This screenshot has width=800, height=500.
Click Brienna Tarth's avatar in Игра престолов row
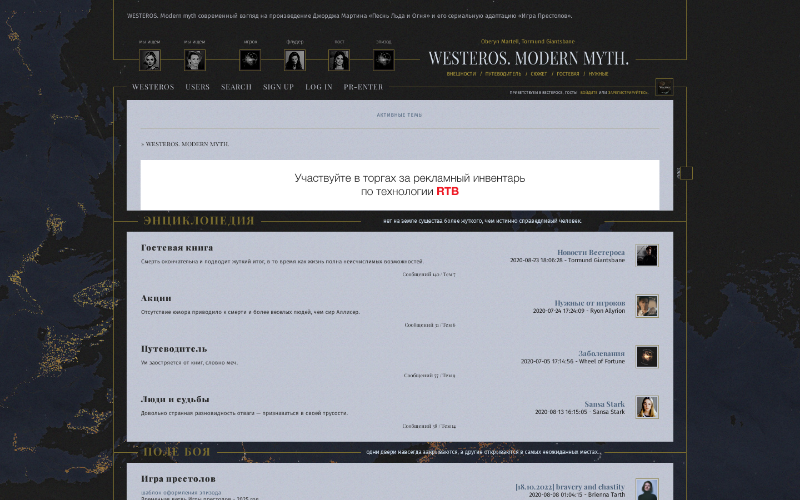tap(647, 489)
